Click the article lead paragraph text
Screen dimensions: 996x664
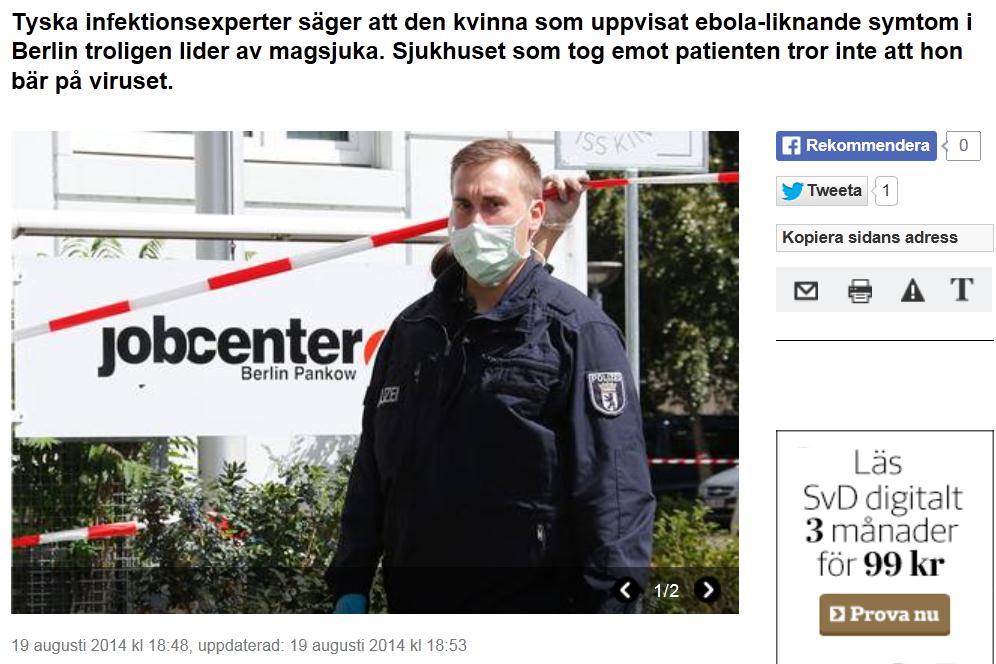[x=492, y=51]
